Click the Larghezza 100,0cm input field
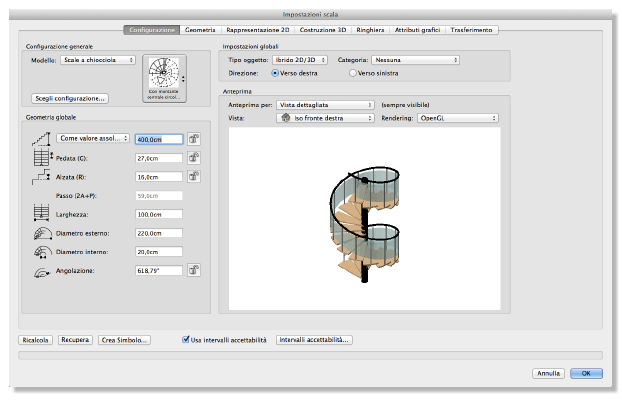622x407 pixels. click(x=159, y=214)
